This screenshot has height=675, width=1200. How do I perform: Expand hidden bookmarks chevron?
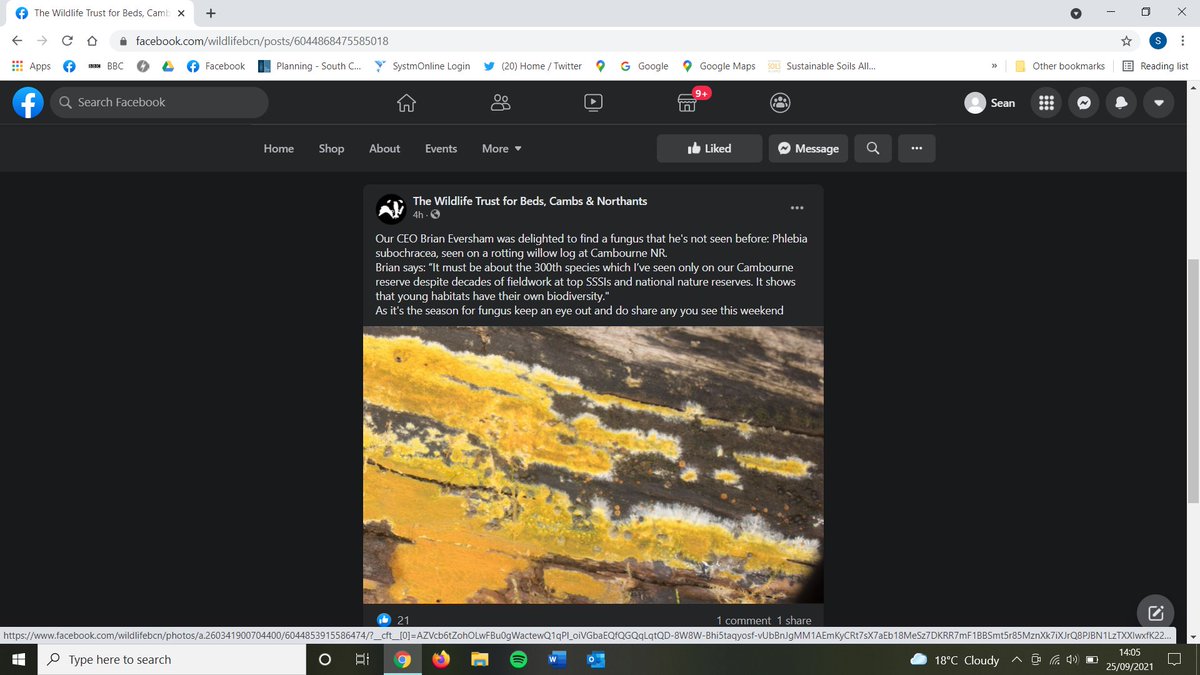coord(994,66)
